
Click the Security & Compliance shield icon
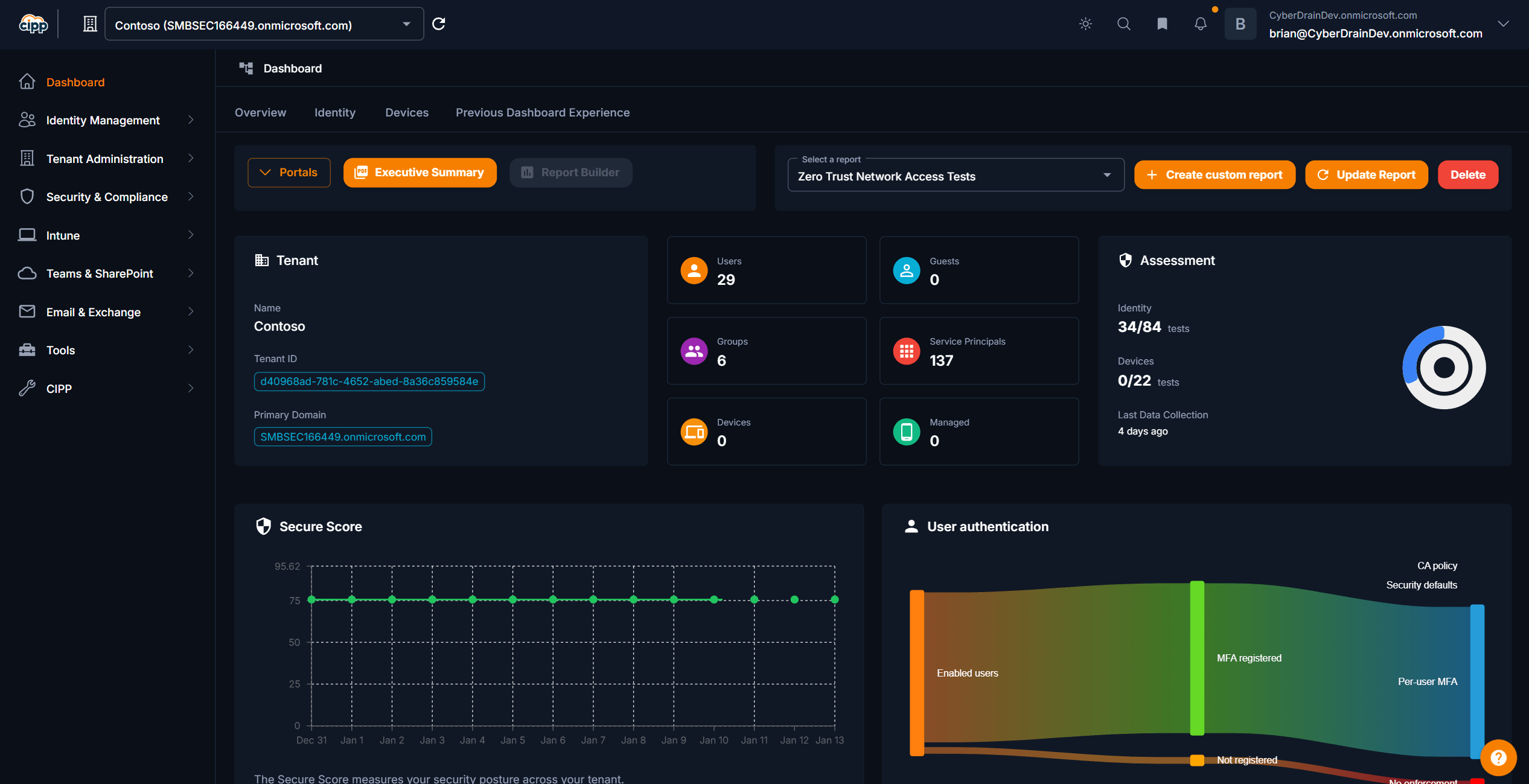click(27, 197)
